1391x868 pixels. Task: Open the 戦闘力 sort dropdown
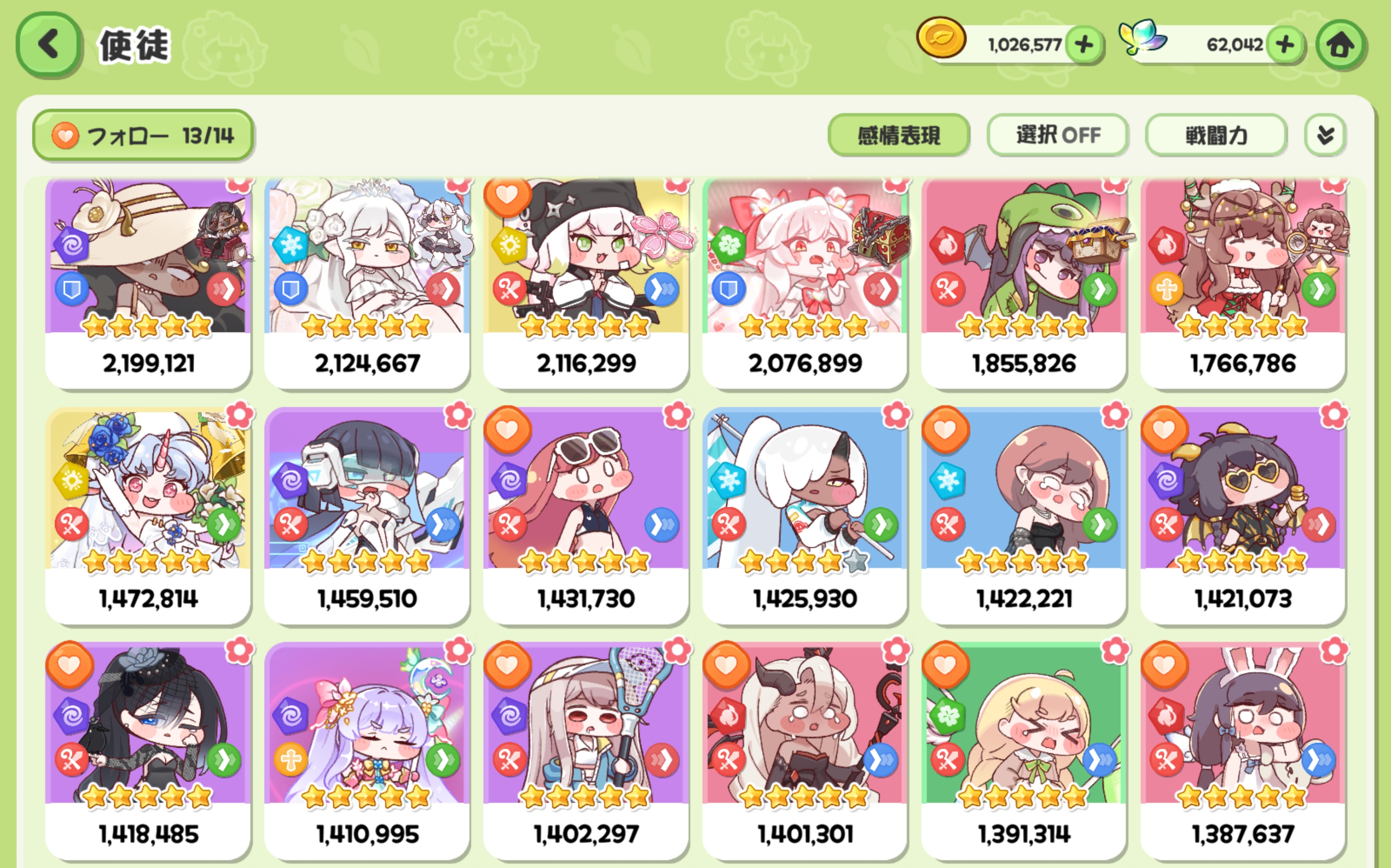pyautogui.click(x=1216, y=135)
